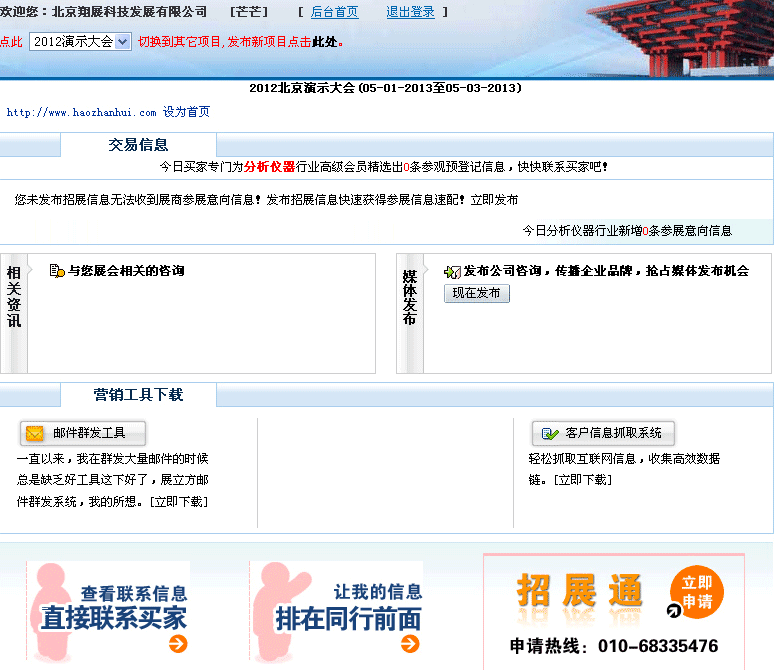Click the icon beside 发布公司咨询
This screenshot has height=670, width=774.
point(452,271)
